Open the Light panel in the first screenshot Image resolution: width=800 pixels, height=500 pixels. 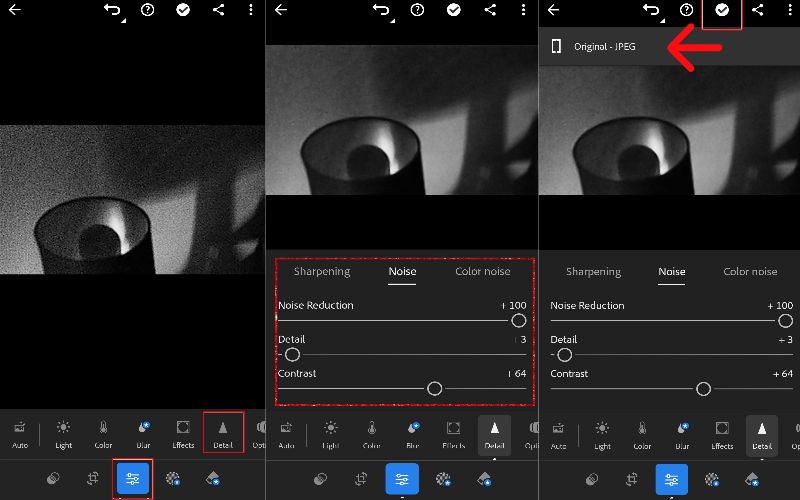click(x=63, y=434)
